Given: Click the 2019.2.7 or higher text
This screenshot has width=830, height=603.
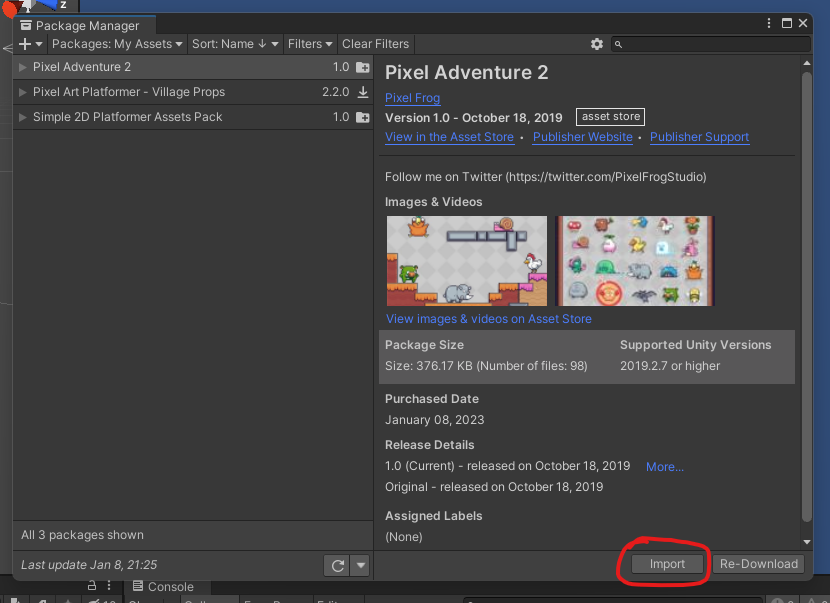Looking at the screenshot, I should click(x=670, y=366).
